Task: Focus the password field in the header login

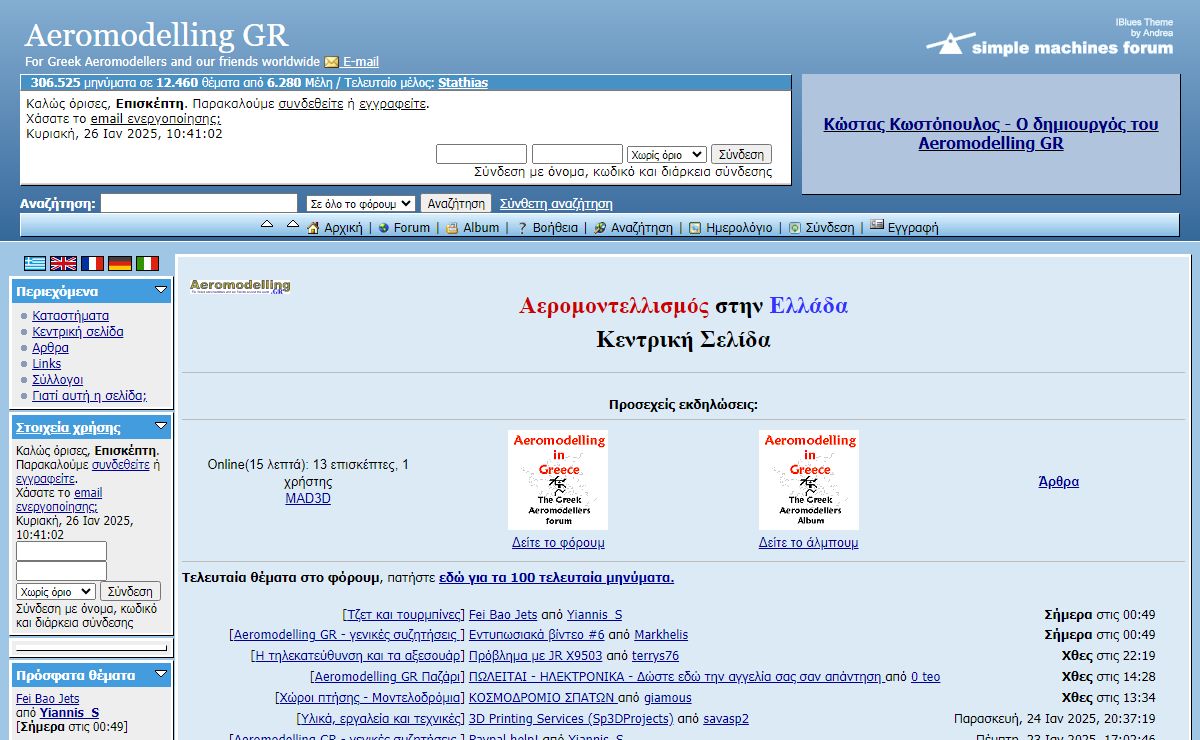Action: [577, 155]
